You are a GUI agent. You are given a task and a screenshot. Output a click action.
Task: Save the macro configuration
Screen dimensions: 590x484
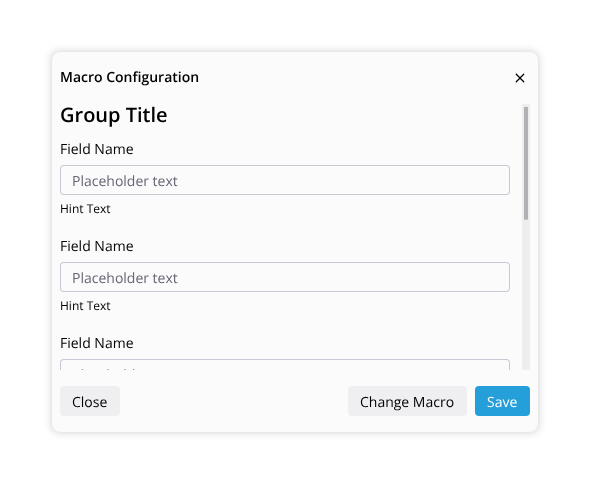[x=502, y=401]
